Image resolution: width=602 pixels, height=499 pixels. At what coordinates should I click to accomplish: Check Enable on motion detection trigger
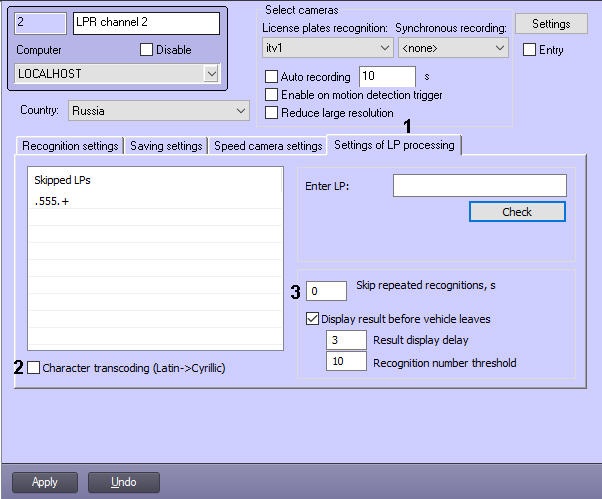pos(271,95)
